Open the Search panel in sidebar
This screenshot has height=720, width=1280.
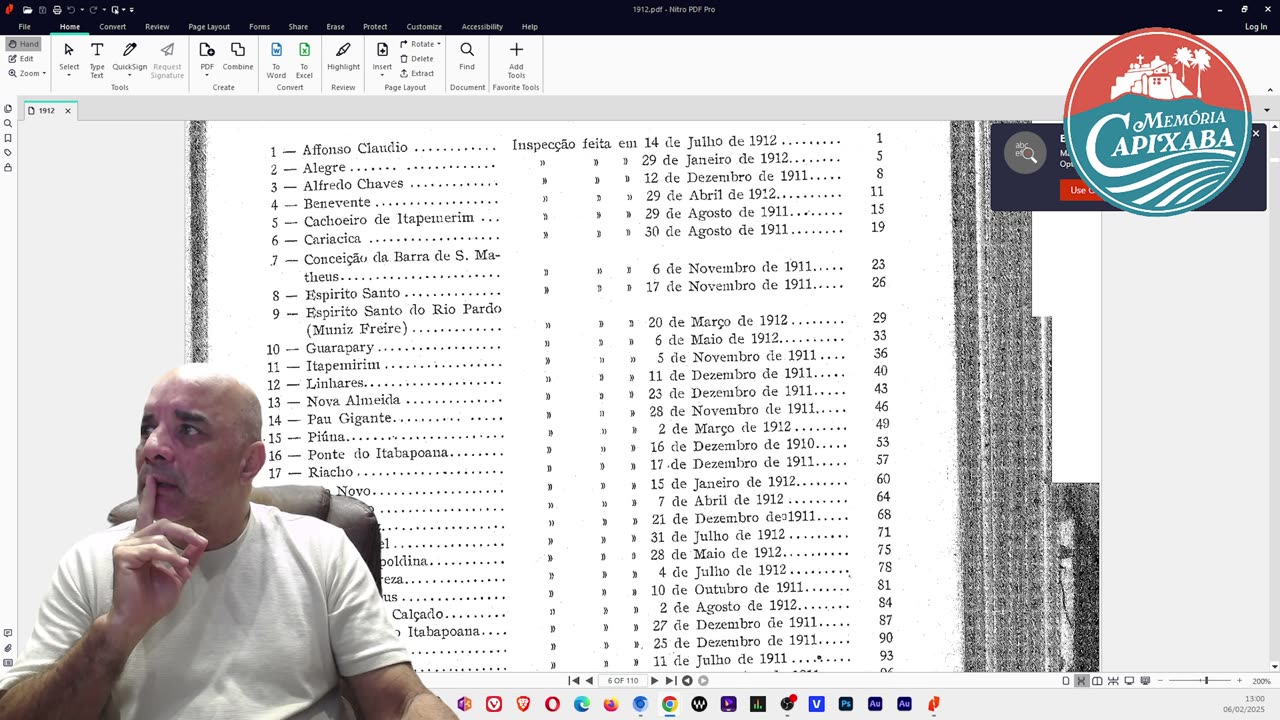8,124
